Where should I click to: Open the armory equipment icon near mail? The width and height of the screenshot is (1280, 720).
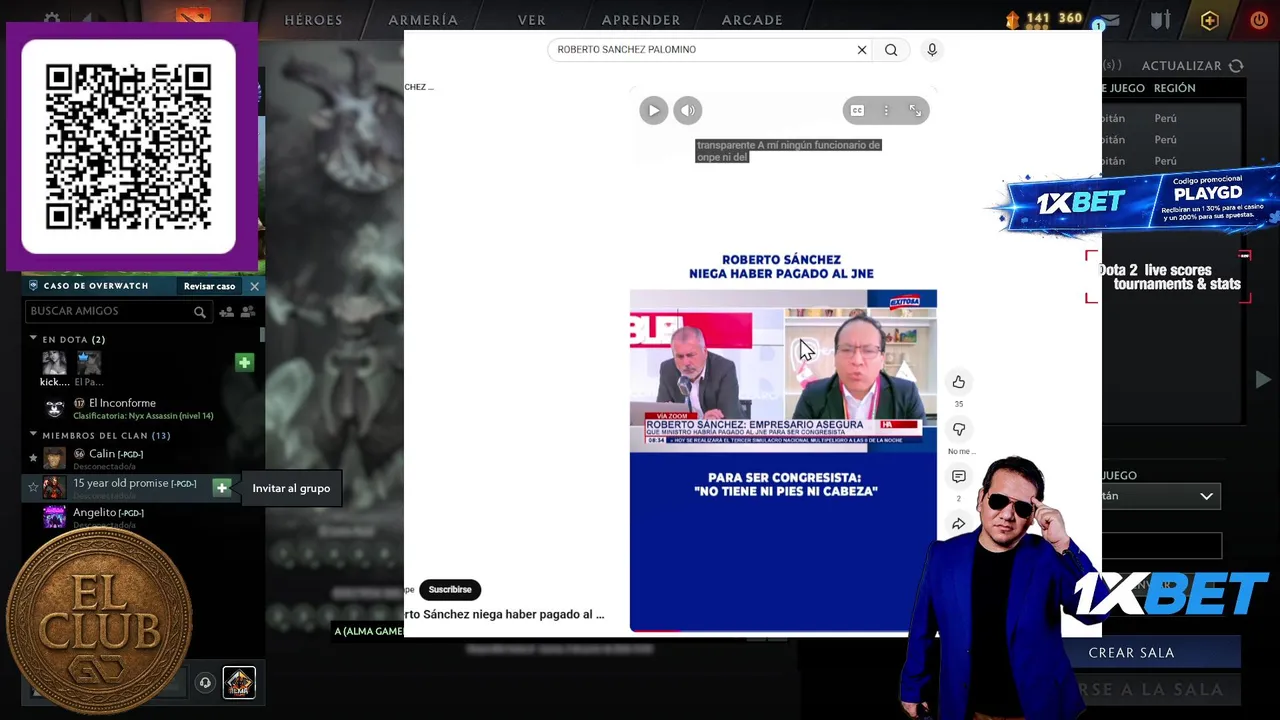point(1160,20)
